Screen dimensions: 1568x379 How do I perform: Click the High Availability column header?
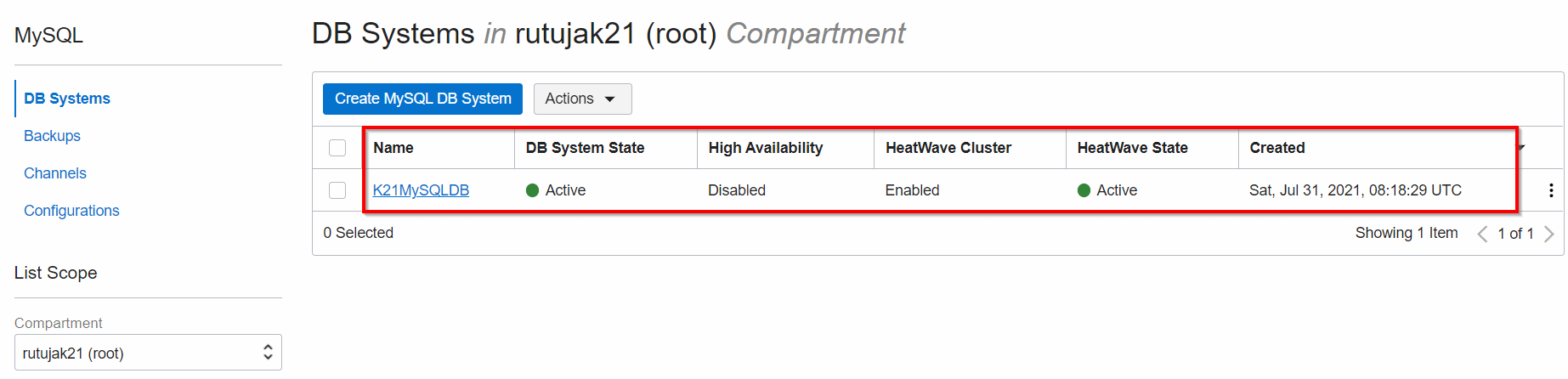[x=765, y=148]
